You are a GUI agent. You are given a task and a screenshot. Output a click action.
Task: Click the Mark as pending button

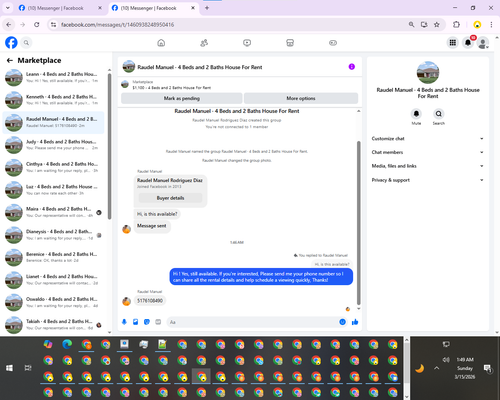click(x=182, y=98)
